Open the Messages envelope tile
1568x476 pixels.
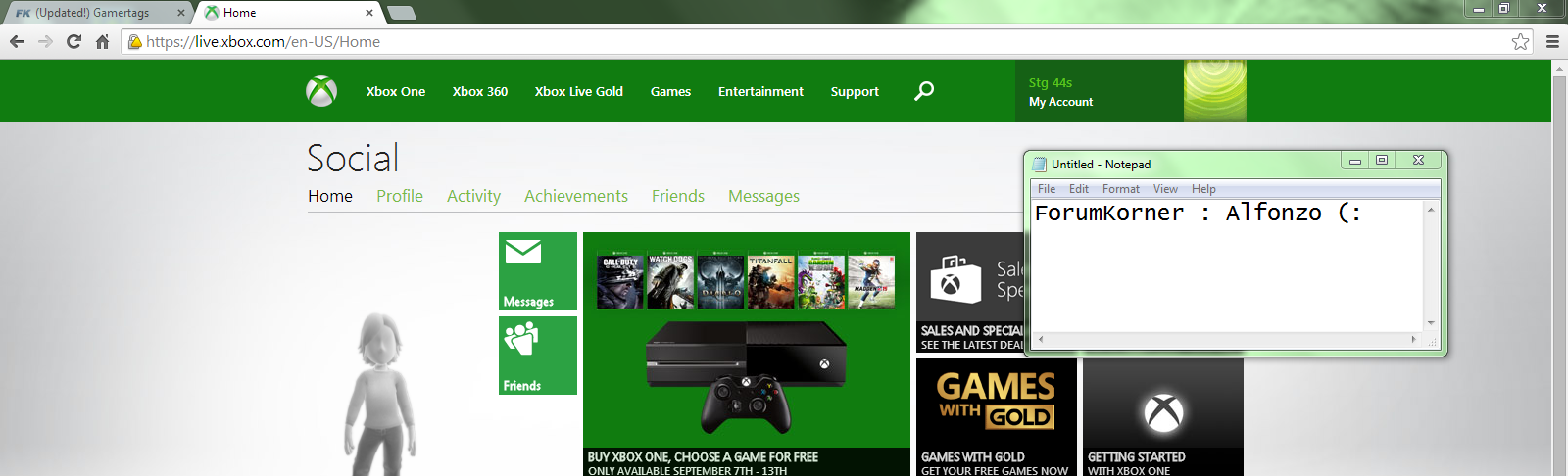[538, 271]
